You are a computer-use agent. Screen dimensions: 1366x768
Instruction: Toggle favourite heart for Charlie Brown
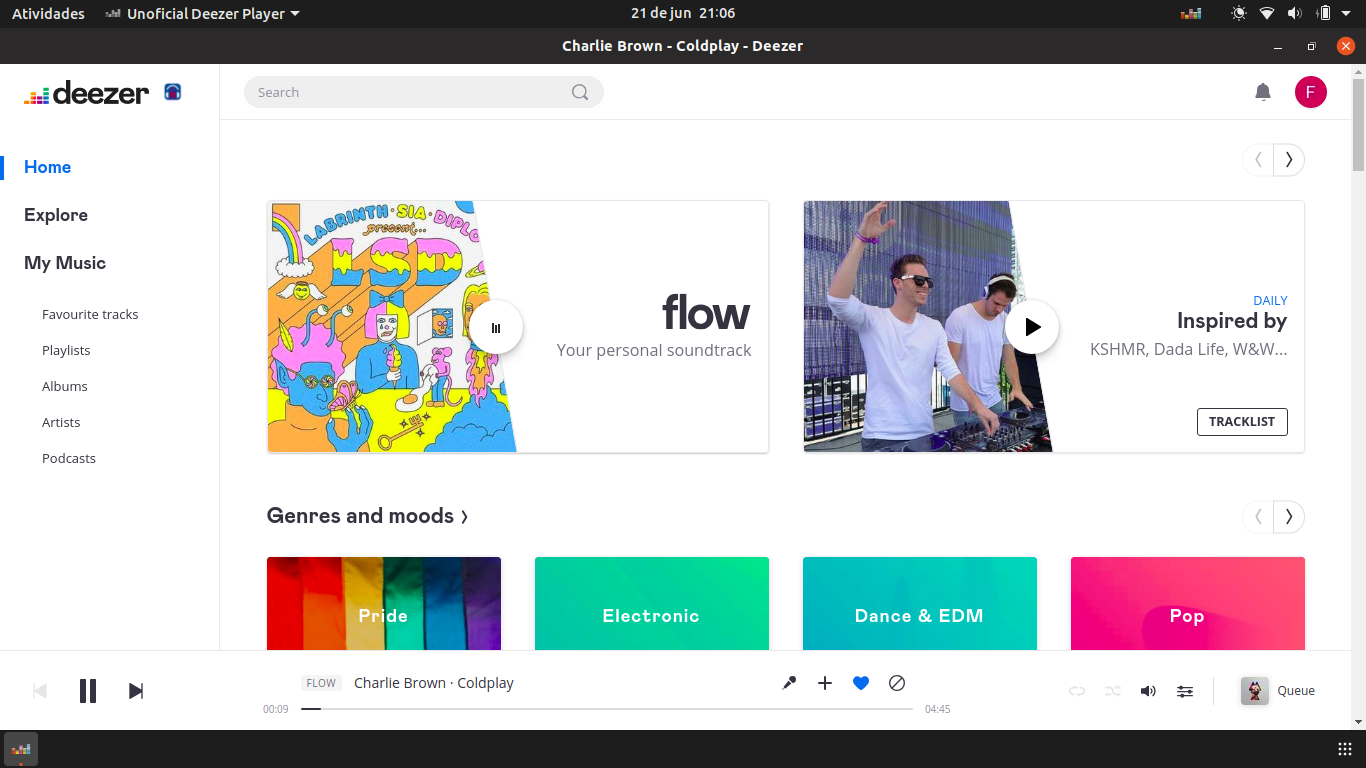[861, 683]
